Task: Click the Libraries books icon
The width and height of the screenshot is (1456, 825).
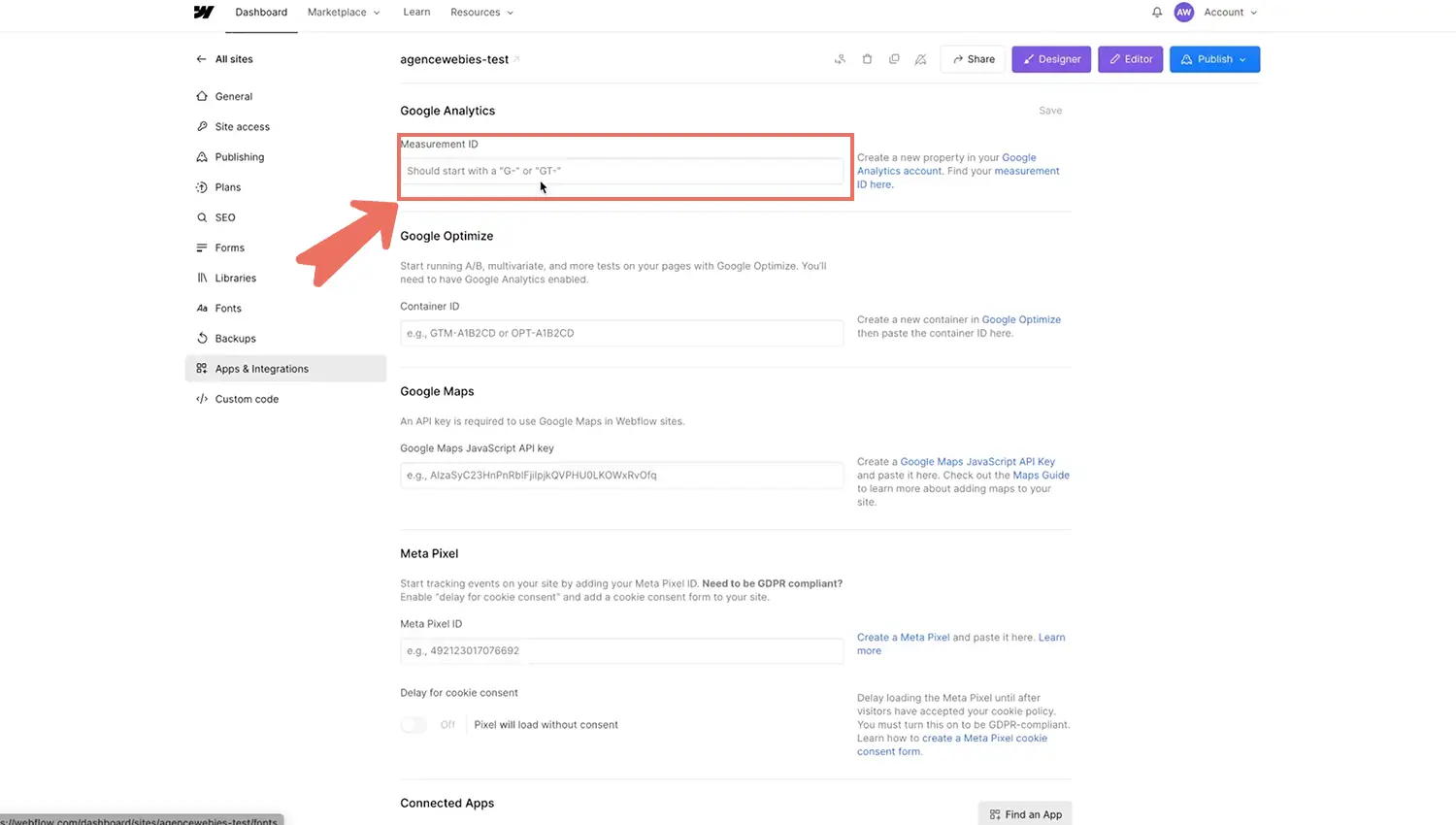Action: click(202, 278)
